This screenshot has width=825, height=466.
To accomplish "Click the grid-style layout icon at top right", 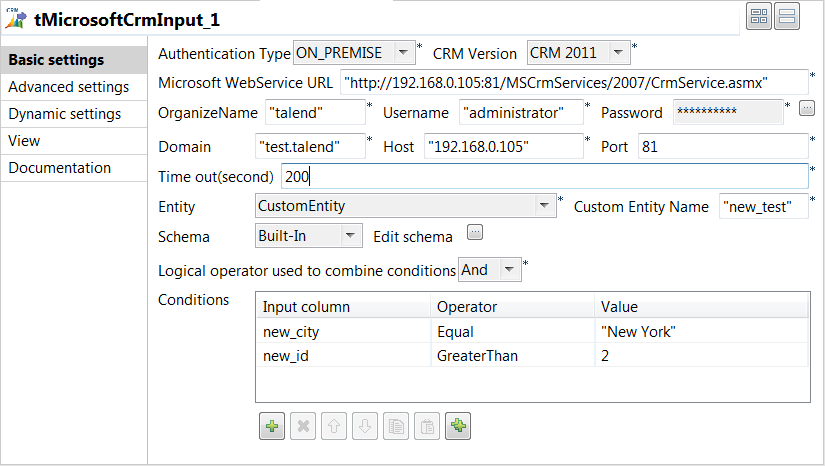I will [759, 16].
